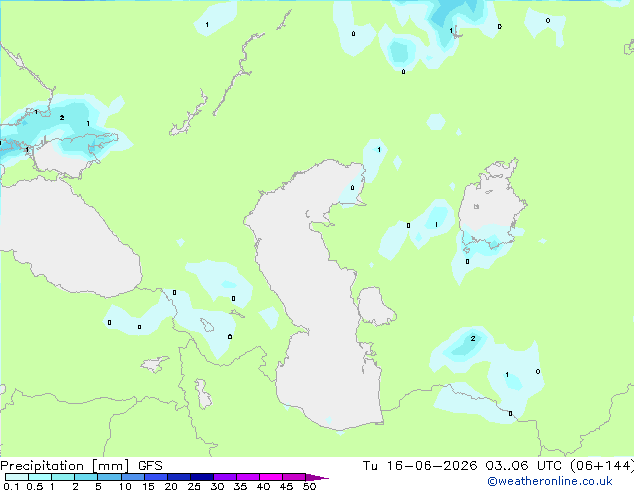
Task: Select the 'GFS' model label
Action: [x=150, y=466]
